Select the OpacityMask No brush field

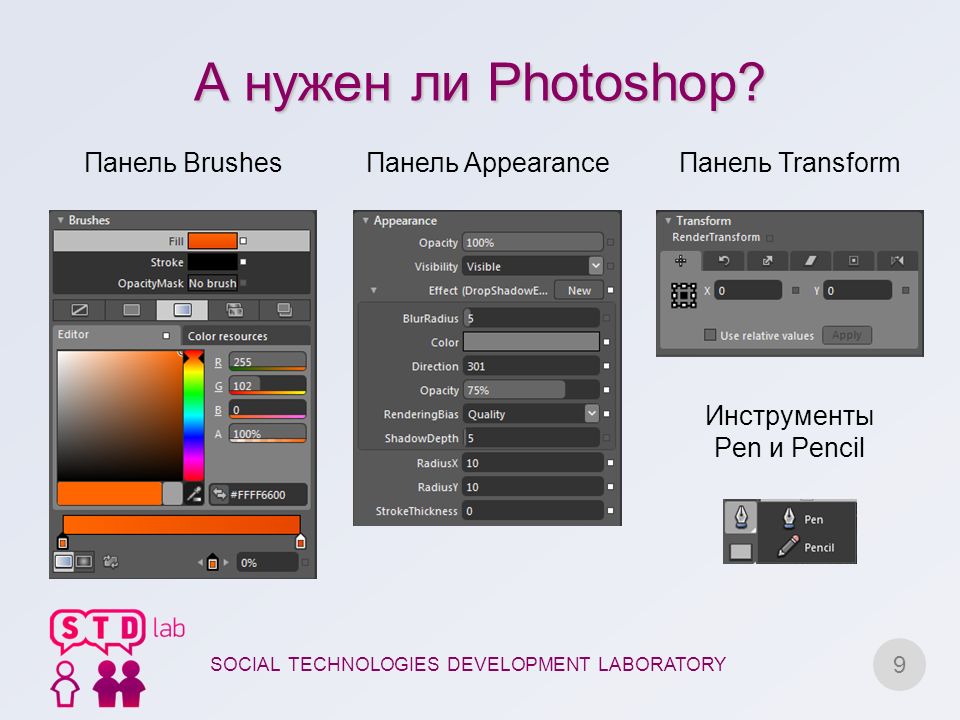tap(212, 283)
